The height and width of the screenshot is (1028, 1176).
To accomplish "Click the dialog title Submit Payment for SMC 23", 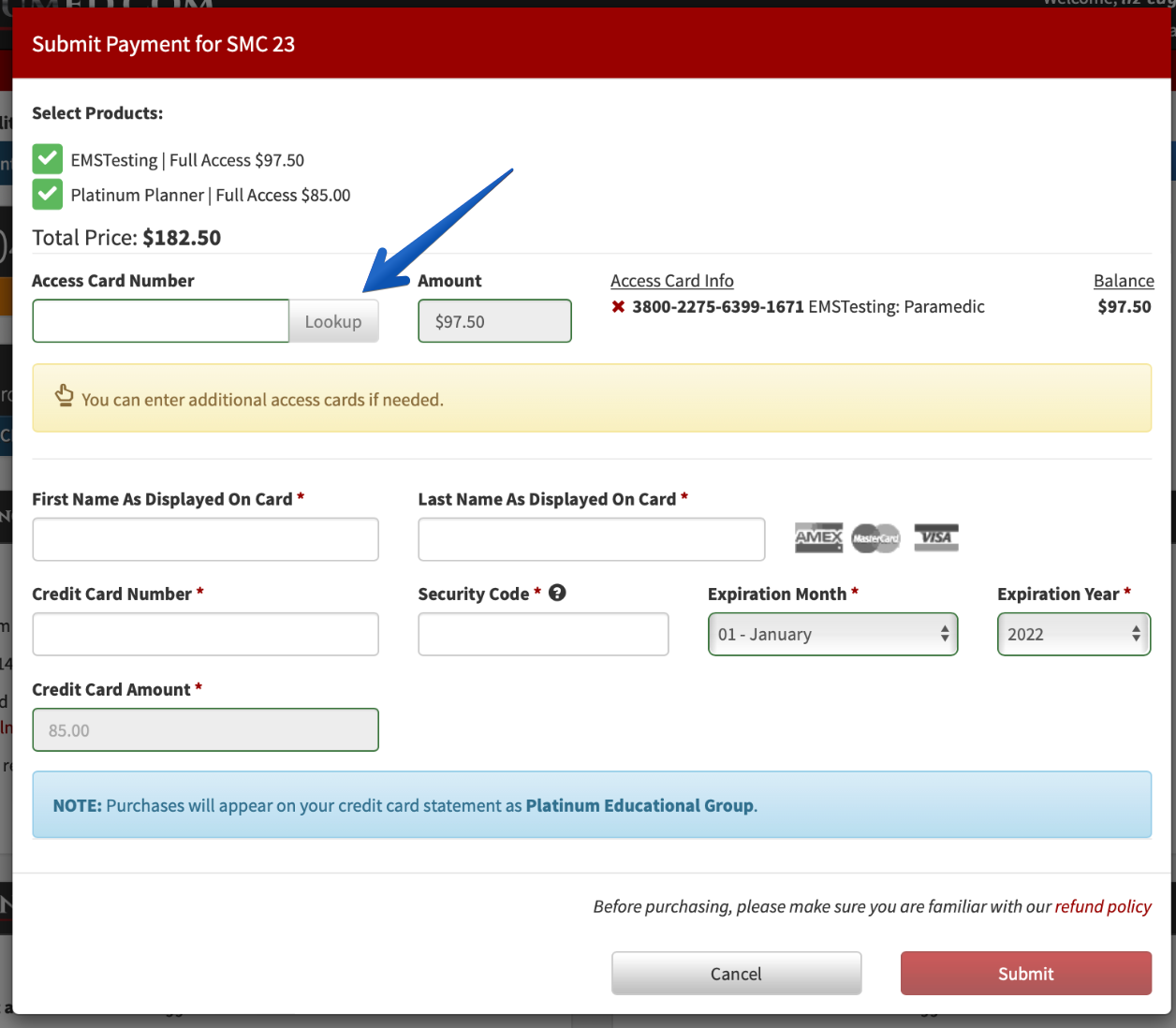I will (x=163, y=44).
